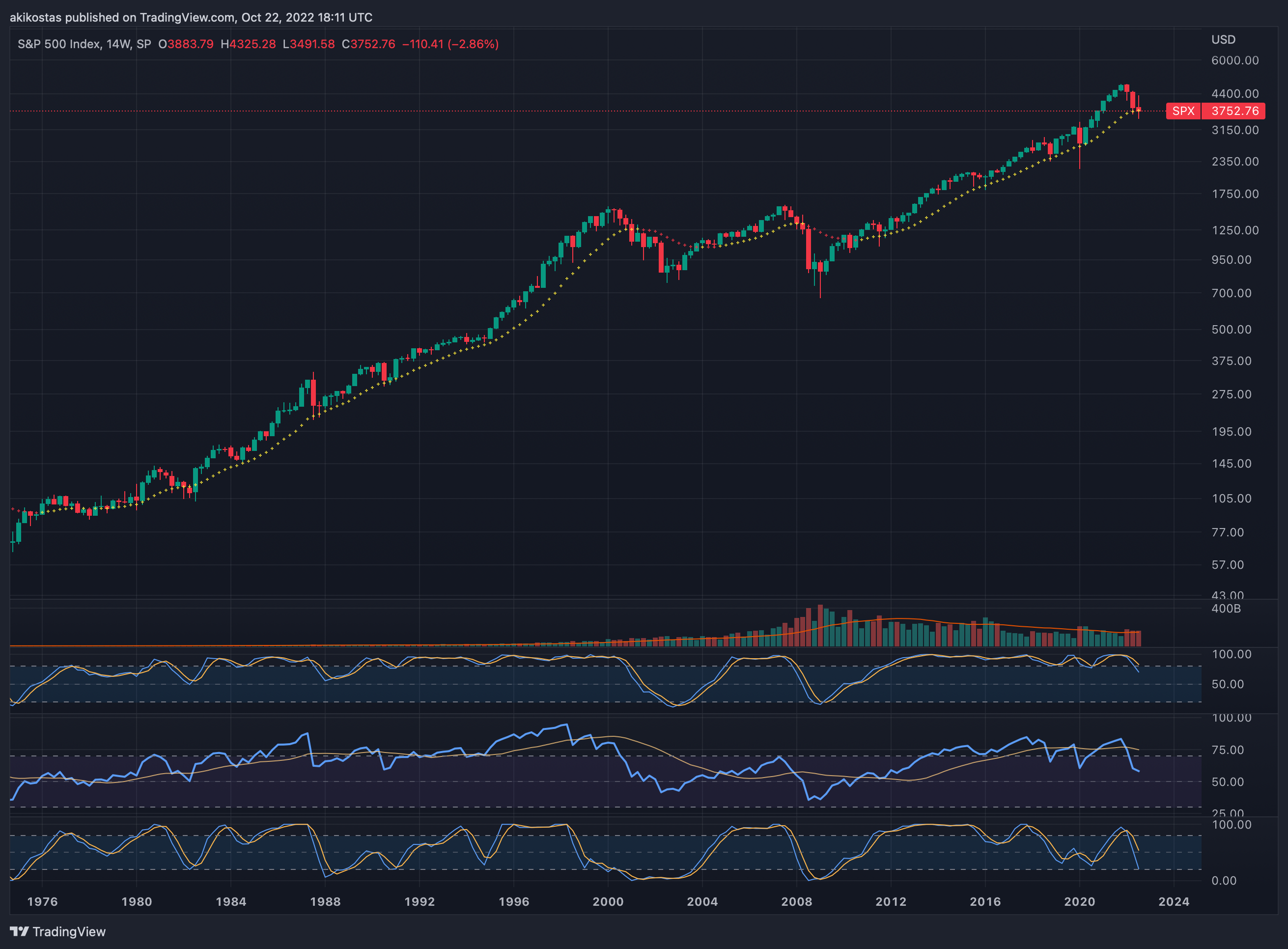Click the high value H4325.28
This screenshot has height=949, width=1288.
(248, 44)
